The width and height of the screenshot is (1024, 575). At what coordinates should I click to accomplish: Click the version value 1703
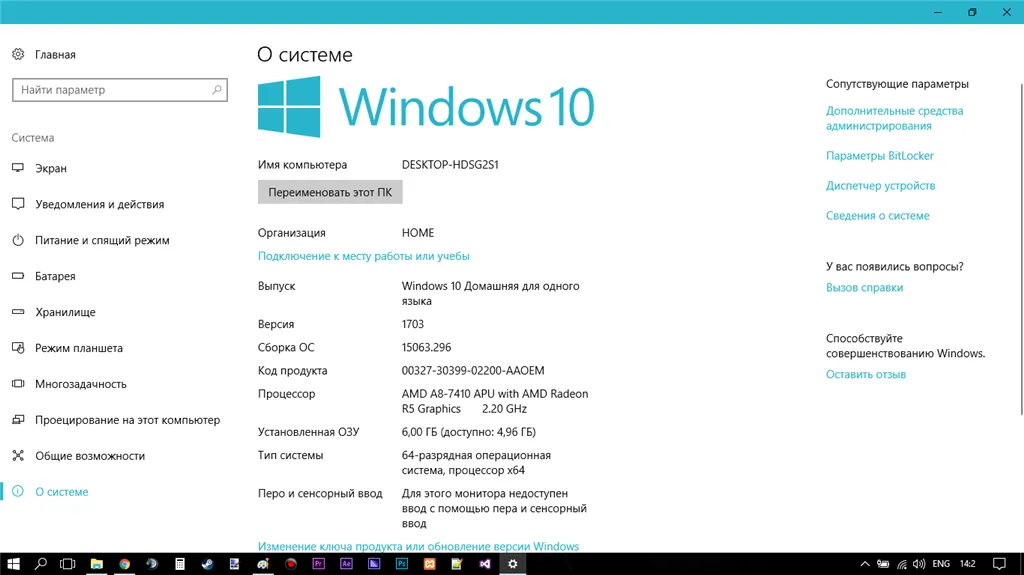[413, 324]
